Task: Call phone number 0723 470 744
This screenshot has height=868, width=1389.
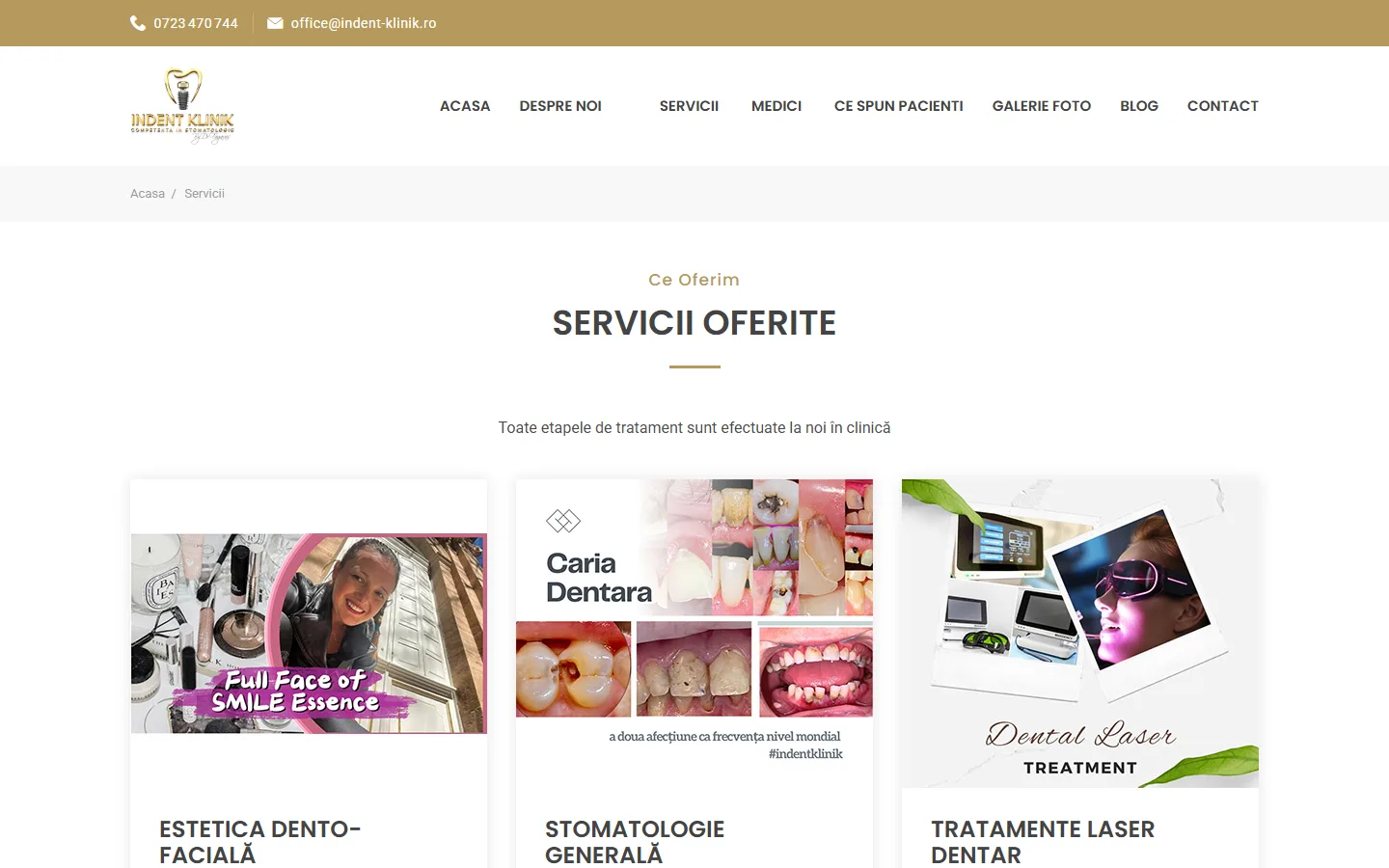Action: [196, 23]
